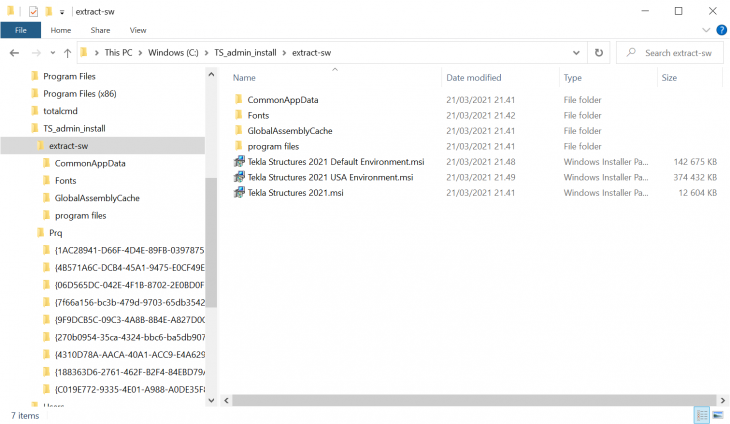The width and height of the screenshot is (730, 424).
Task: Select extract-sw in navigation tree
Action: [x=68, y=146]
